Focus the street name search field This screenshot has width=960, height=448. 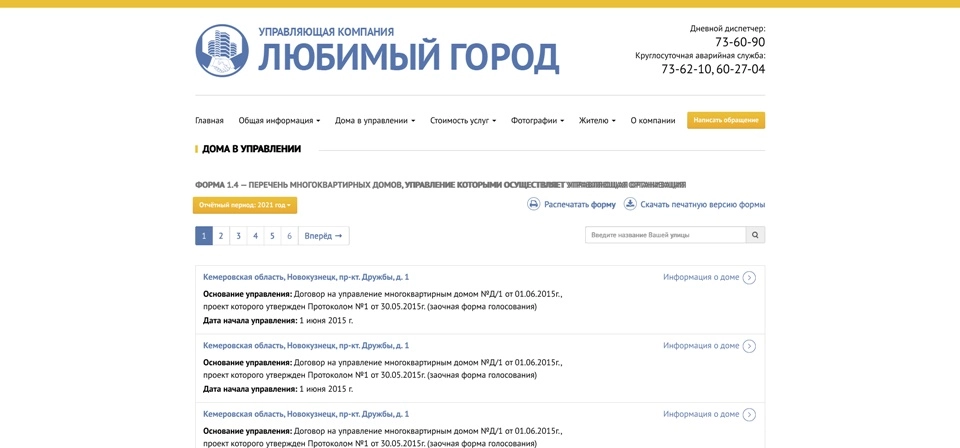click(665, 235)
